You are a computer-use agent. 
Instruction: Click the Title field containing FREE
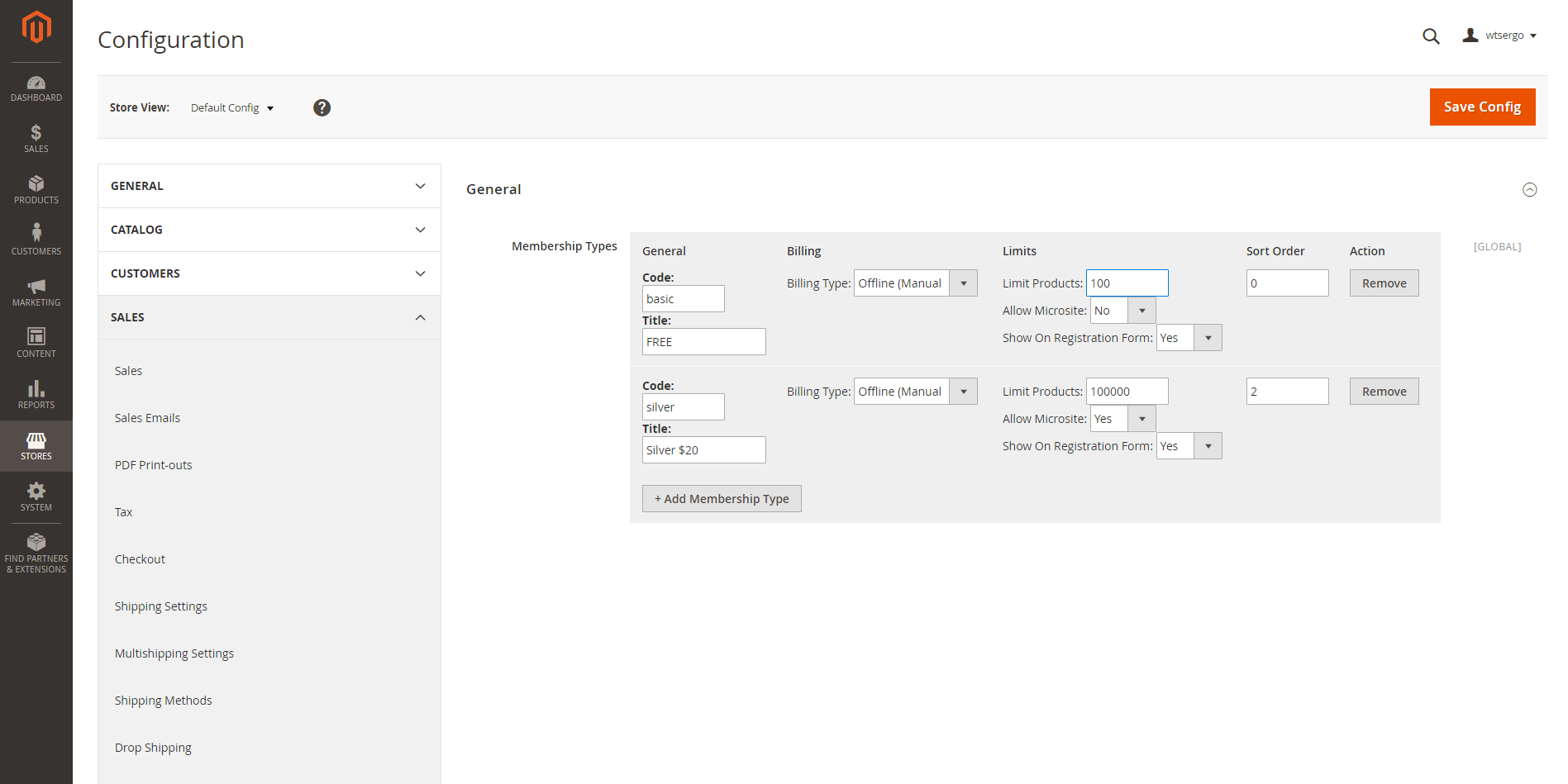pyautogui.click(x=704, y=342)
